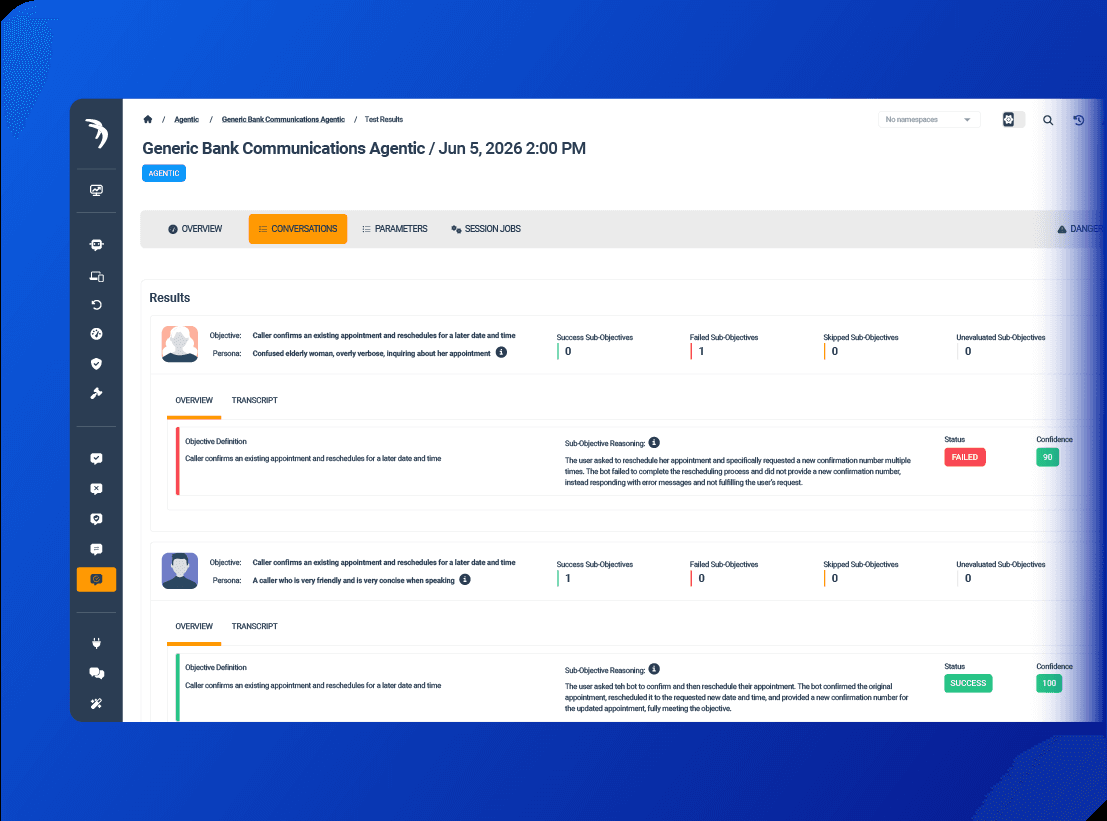Open the speedometer gauge sidebar icon

pyautogui.click(x=97, y=334)
